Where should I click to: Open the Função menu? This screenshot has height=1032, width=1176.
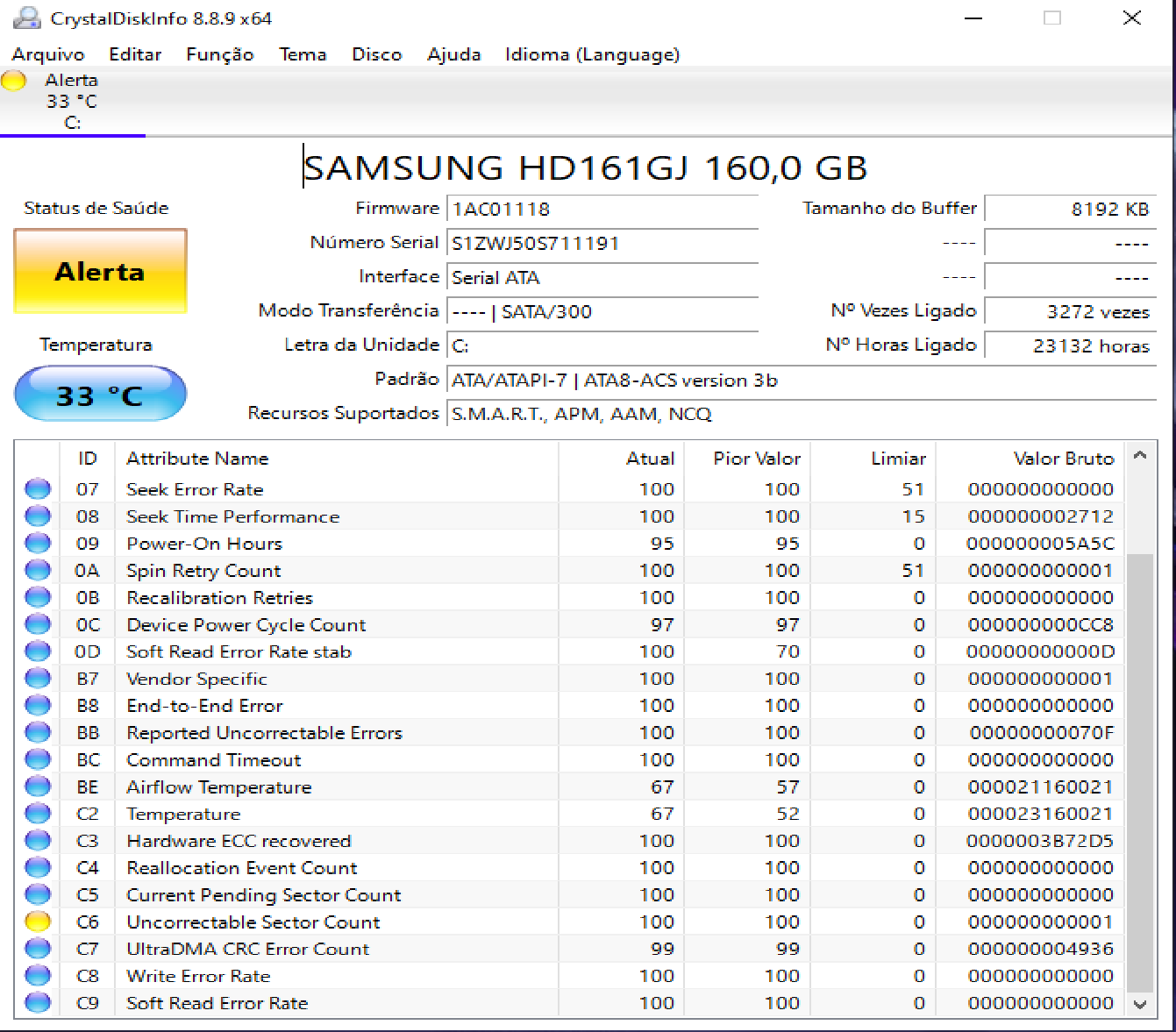[220, 54]
